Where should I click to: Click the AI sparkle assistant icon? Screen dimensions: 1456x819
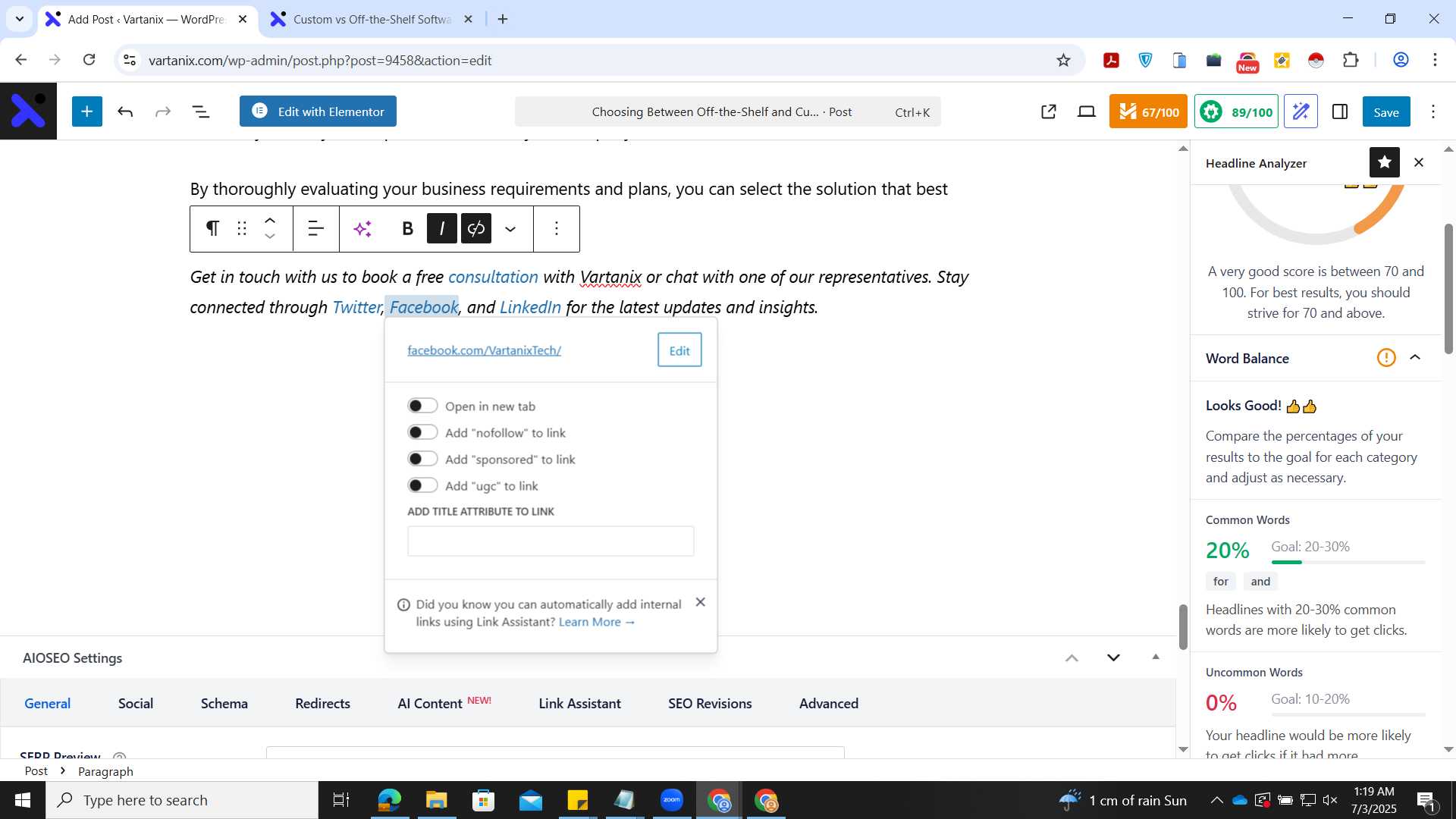pos(362,228)
